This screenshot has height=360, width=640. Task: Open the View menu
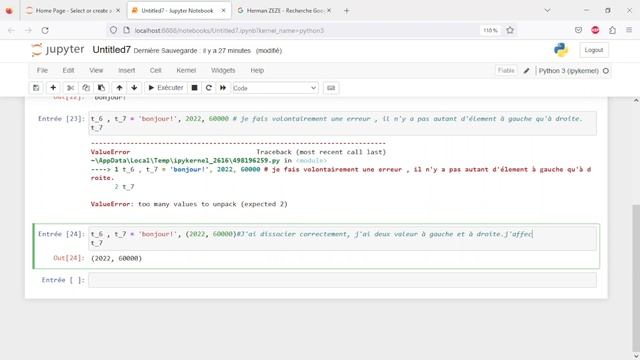pyautogui.click(x=96, y=70)
